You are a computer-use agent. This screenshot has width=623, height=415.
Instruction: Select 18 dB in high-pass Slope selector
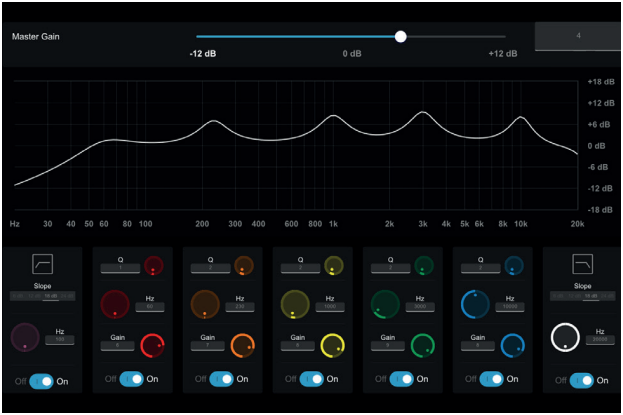tap(51, 297)
